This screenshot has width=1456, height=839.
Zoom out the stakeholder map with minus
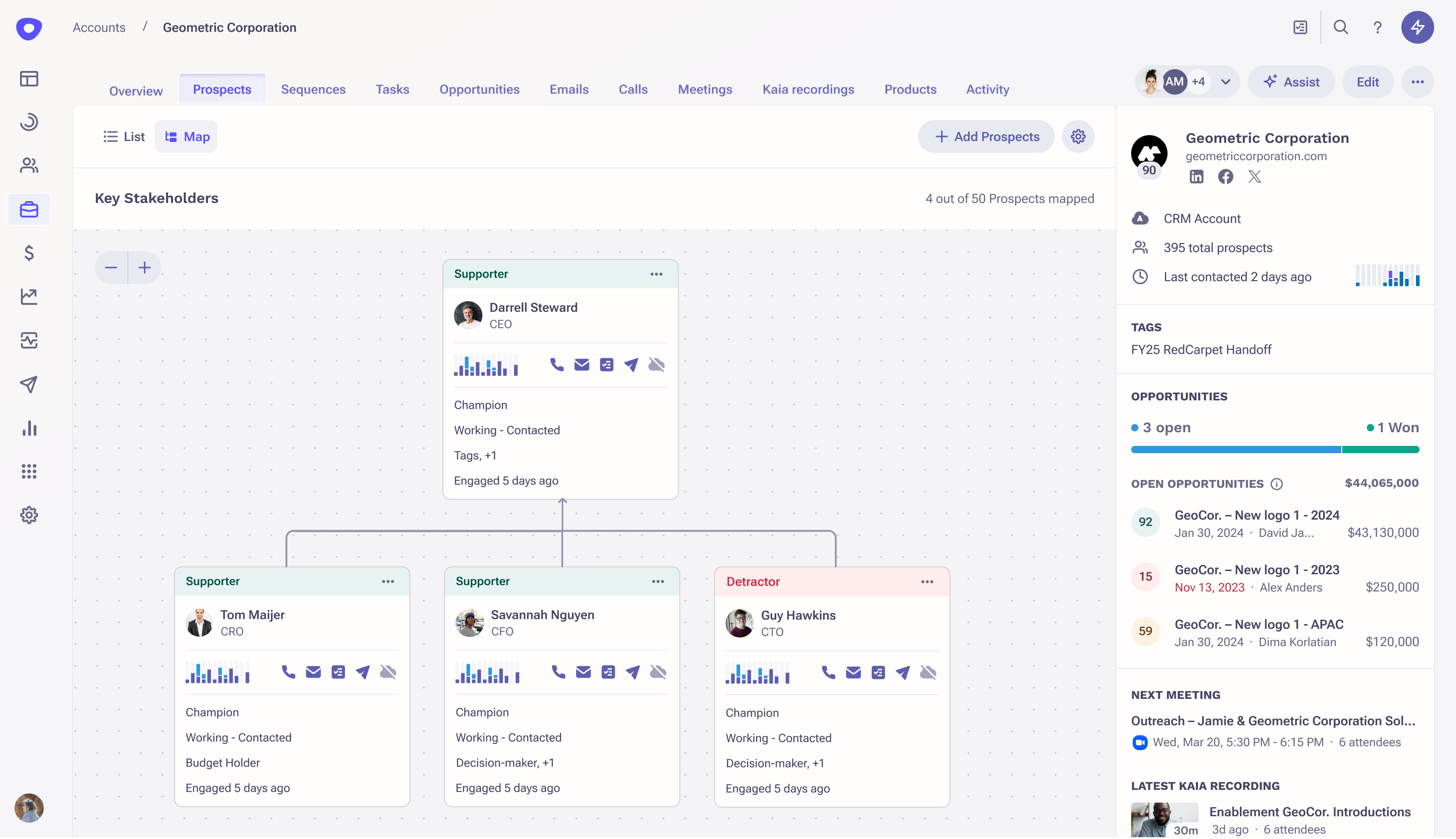click(111, 268)
